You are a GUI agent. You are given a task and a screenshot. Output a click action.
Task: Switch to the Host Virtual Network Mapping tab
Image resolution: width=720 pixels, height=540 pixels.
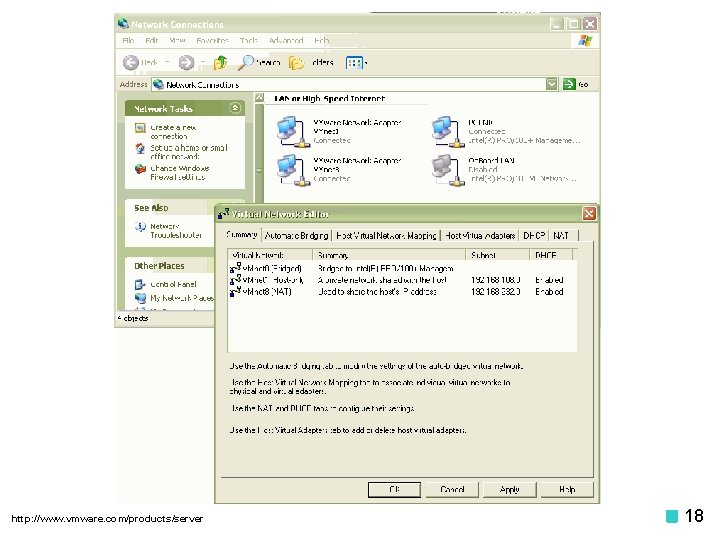pos(386,236)
